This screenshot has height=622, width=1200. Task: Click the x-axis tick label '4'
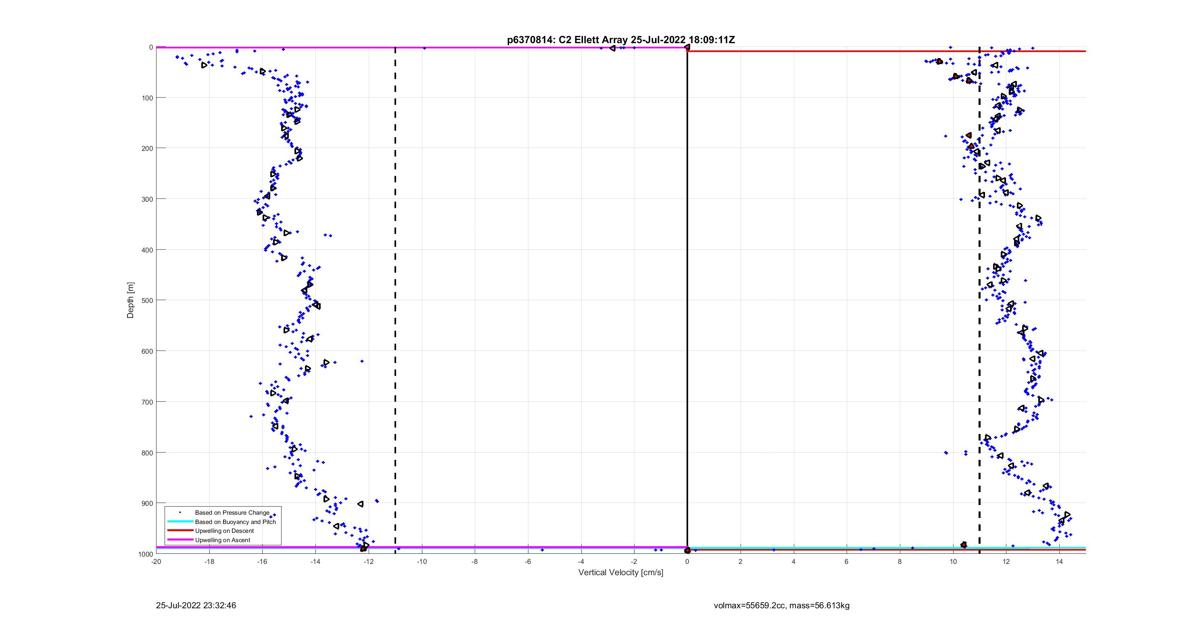coord(793,561)
